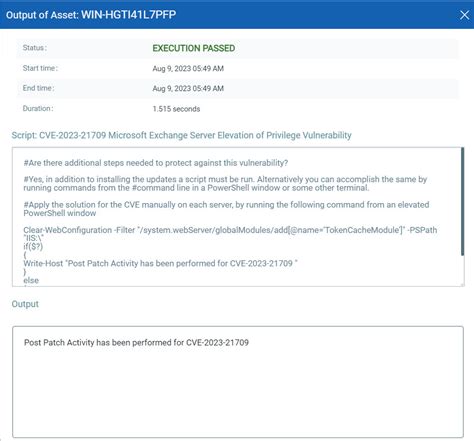Click the 'Duration :' label
The image size is (474, 441).
pos(38,108)
